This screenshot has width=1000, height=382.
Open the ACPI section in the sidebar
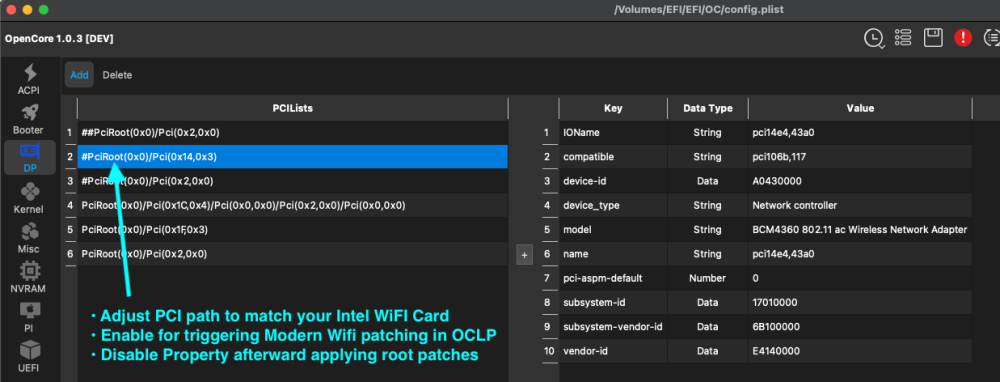point(30,79)
